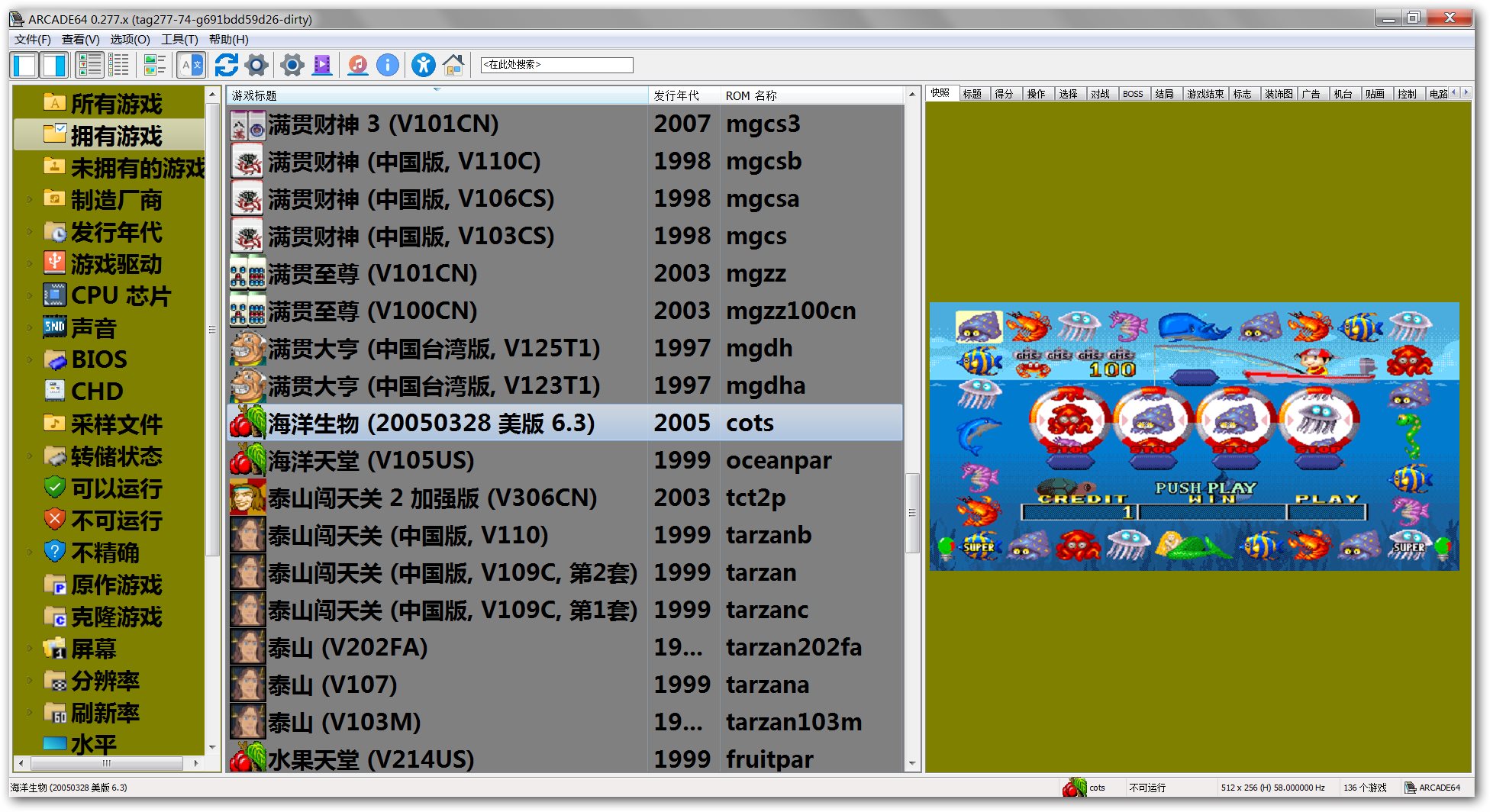Screen dimensions: 1490x812
Task: Expand the BIOS tree node
Action: pos(30,359)
